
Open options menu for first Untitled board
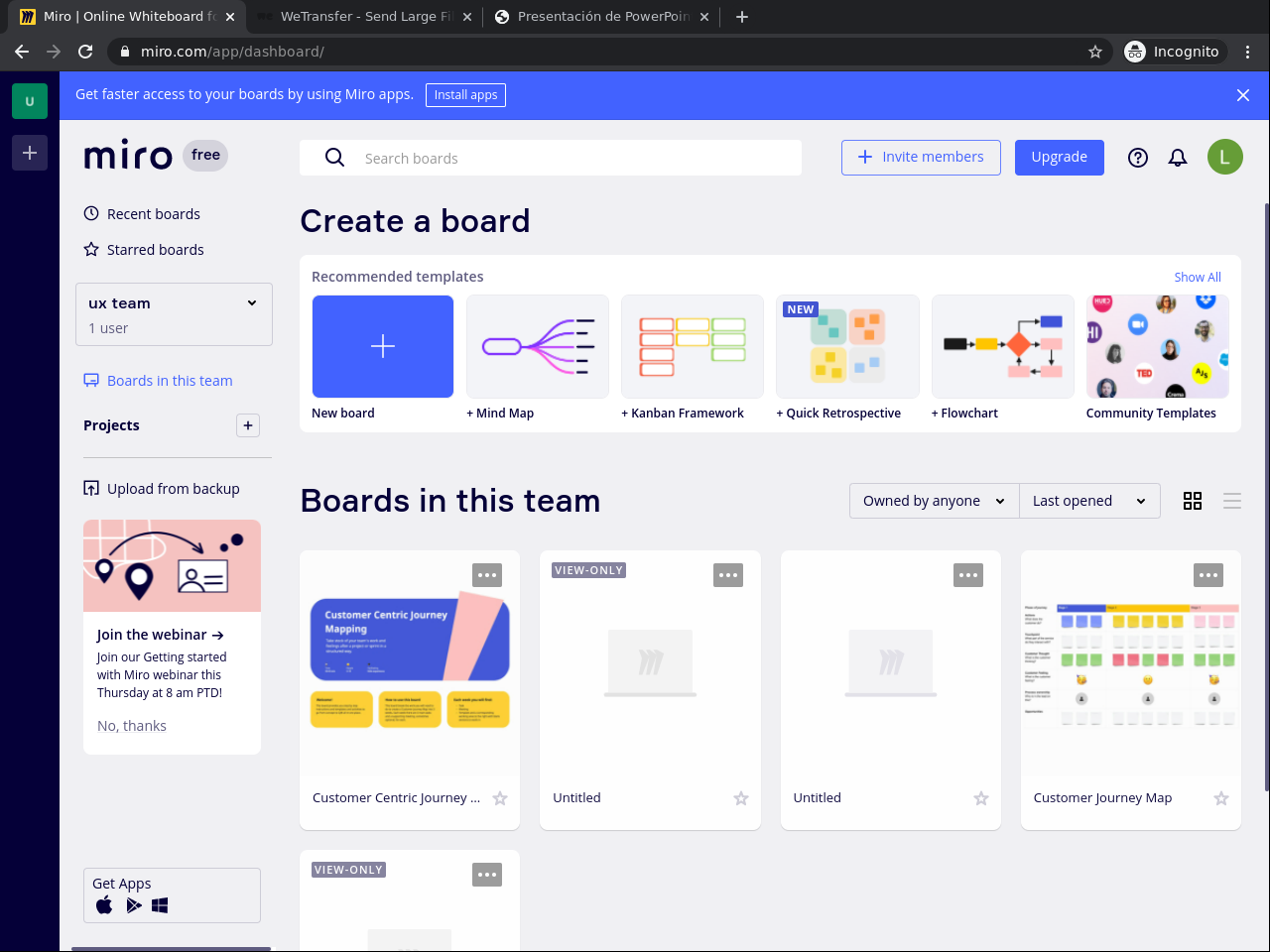point(728,575)
